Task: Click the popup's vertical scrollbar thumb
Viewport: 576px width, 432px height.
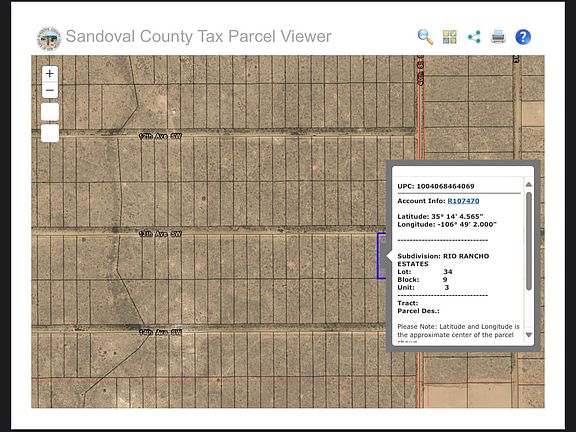Action: coord(529,241)
